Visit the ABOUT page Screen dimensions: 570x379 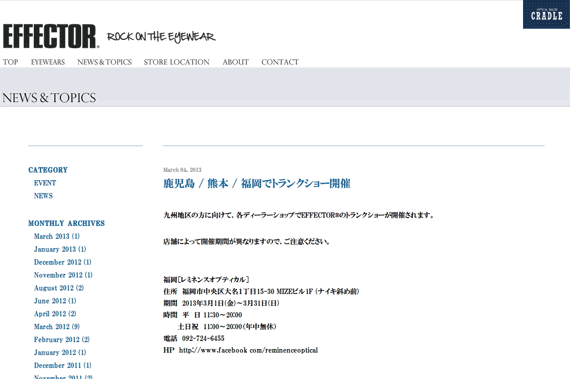click(x=236, y=62)
